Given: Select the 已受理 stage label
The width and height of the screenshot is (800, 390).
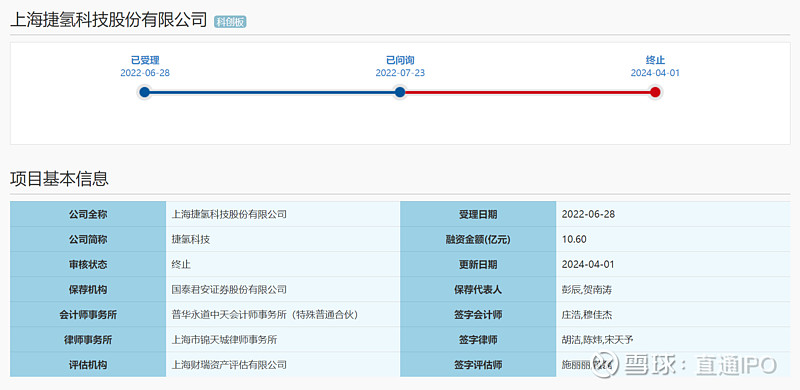Looking at the screenshot, I should click(x=145, y=61).
